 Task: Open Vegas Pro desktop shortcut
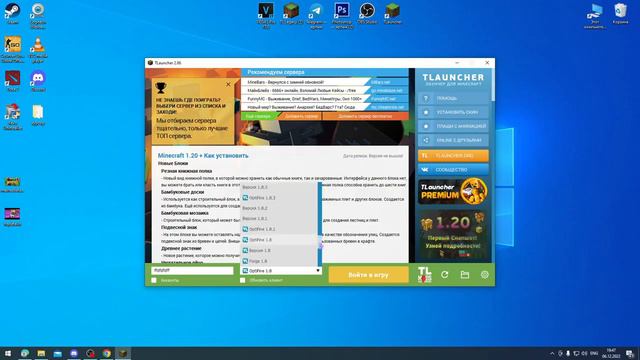[x=266, y=16]
